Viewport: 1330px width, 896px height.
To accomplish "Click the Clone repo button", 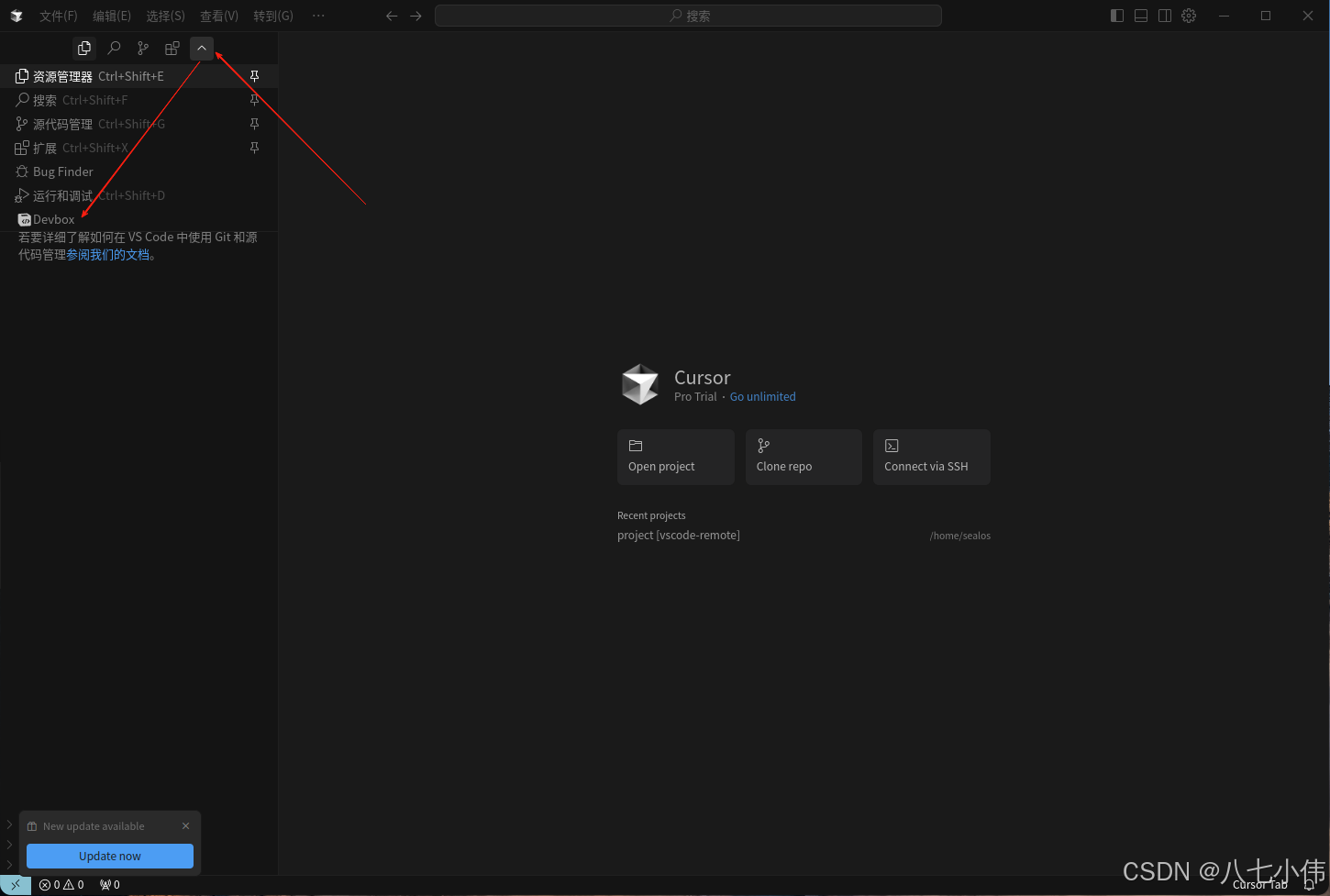I will click(x=804, y=457).
